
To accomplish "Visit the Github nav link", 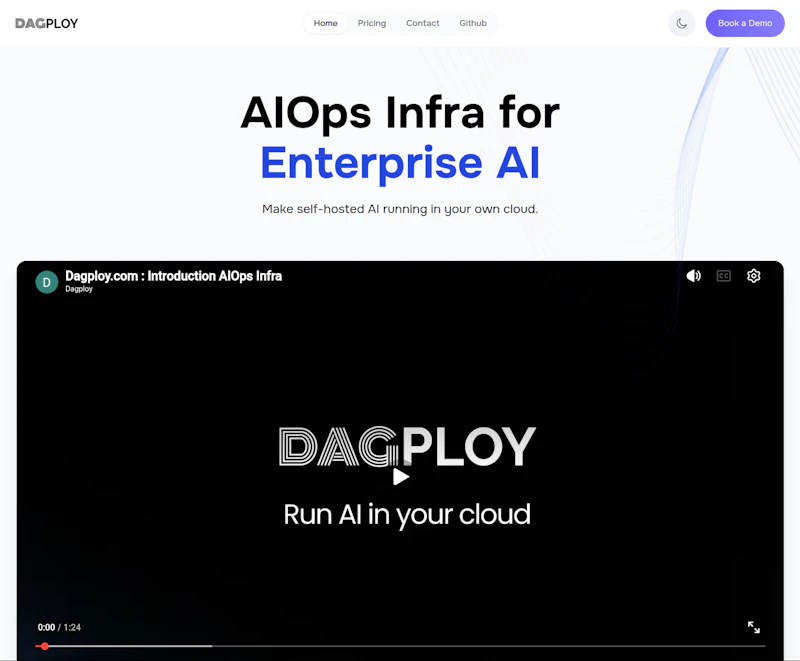I will tap(473, 23).
